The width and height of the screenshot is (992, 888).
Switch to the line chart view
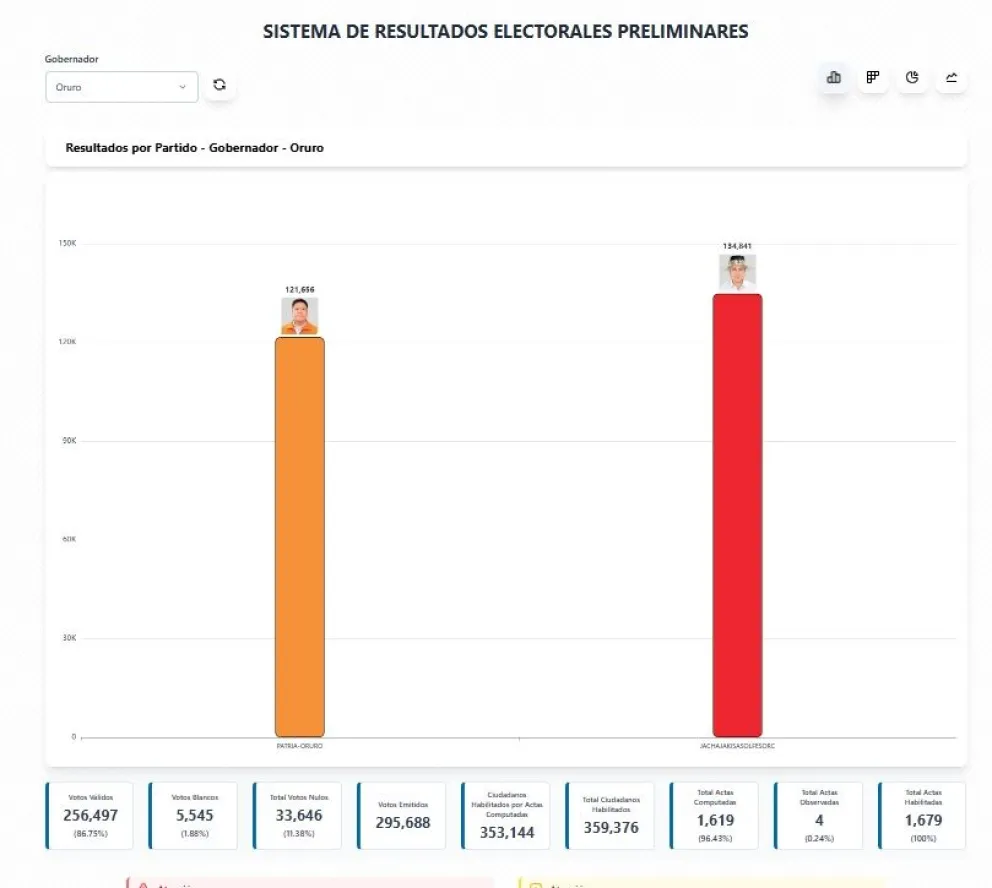[x=951, y=78]
